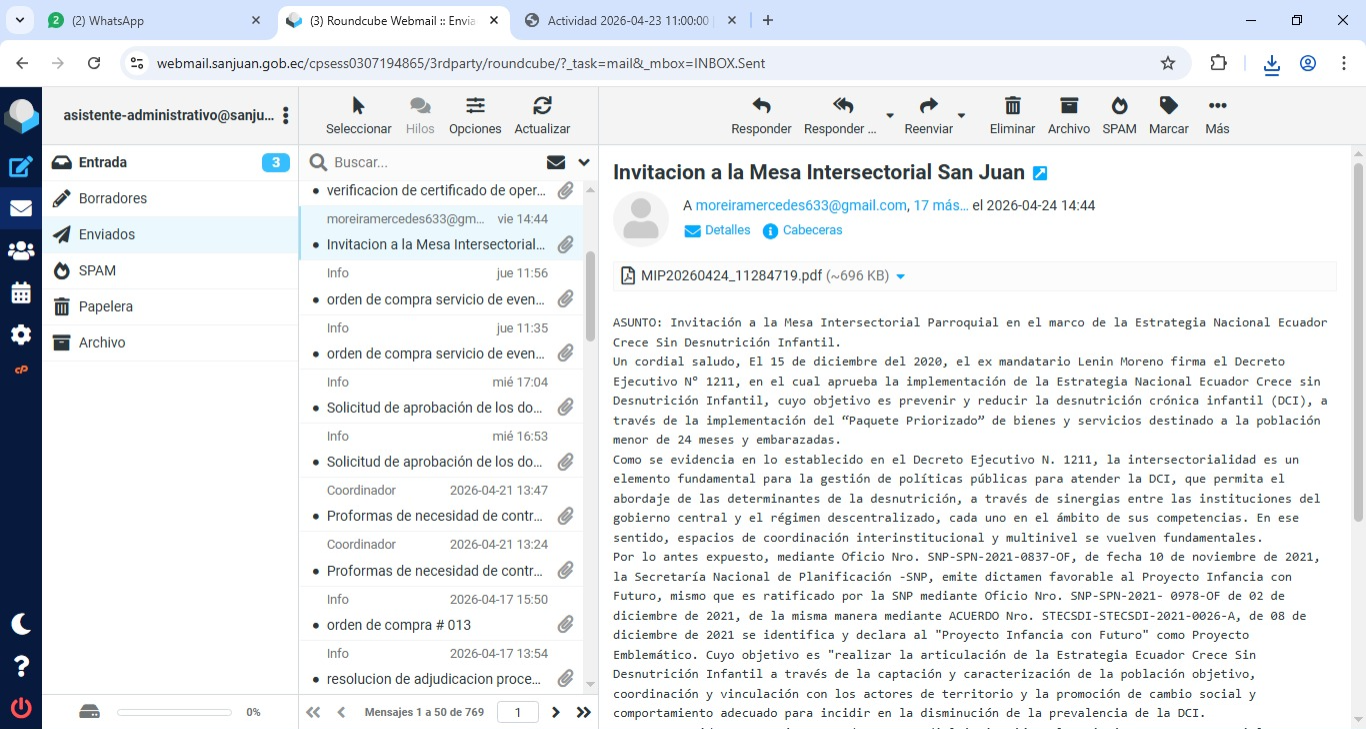The height and width of the screenshot is (729, 1366).
Task: Expand attachment MIP20260424 PDF options arrow
Action: [x=900, y=277]
